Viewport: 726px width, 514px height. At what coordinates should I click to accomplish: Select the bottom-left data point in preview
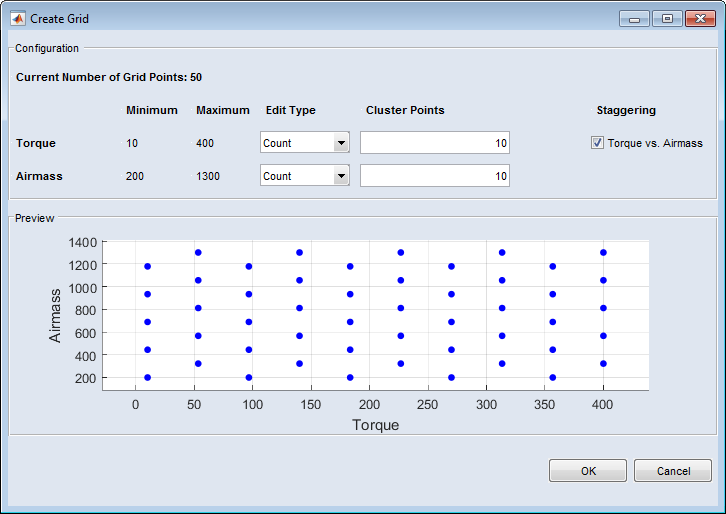coord(147,378)
